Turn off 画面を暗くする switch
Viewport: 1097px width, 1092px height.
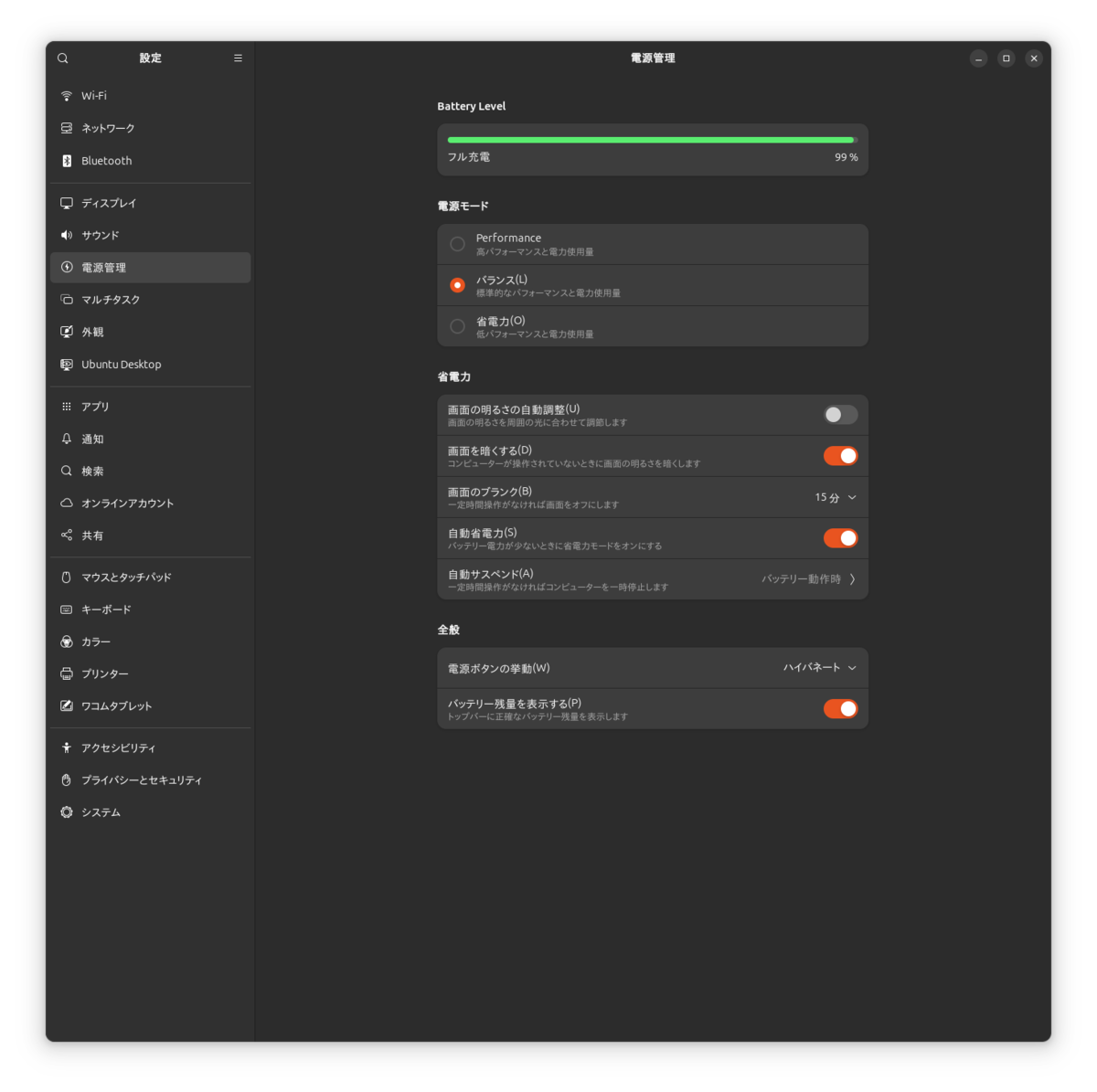[x=840, y=456]
